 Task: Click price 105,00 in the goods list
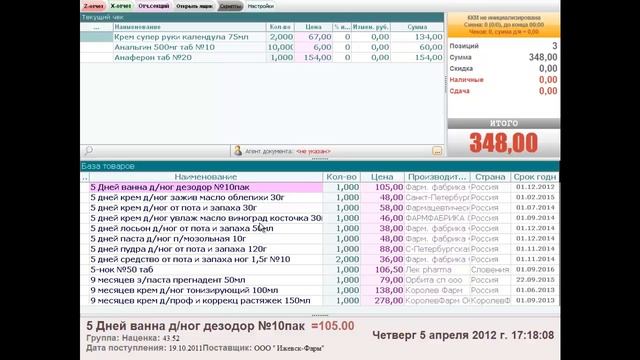coord(382,187)
